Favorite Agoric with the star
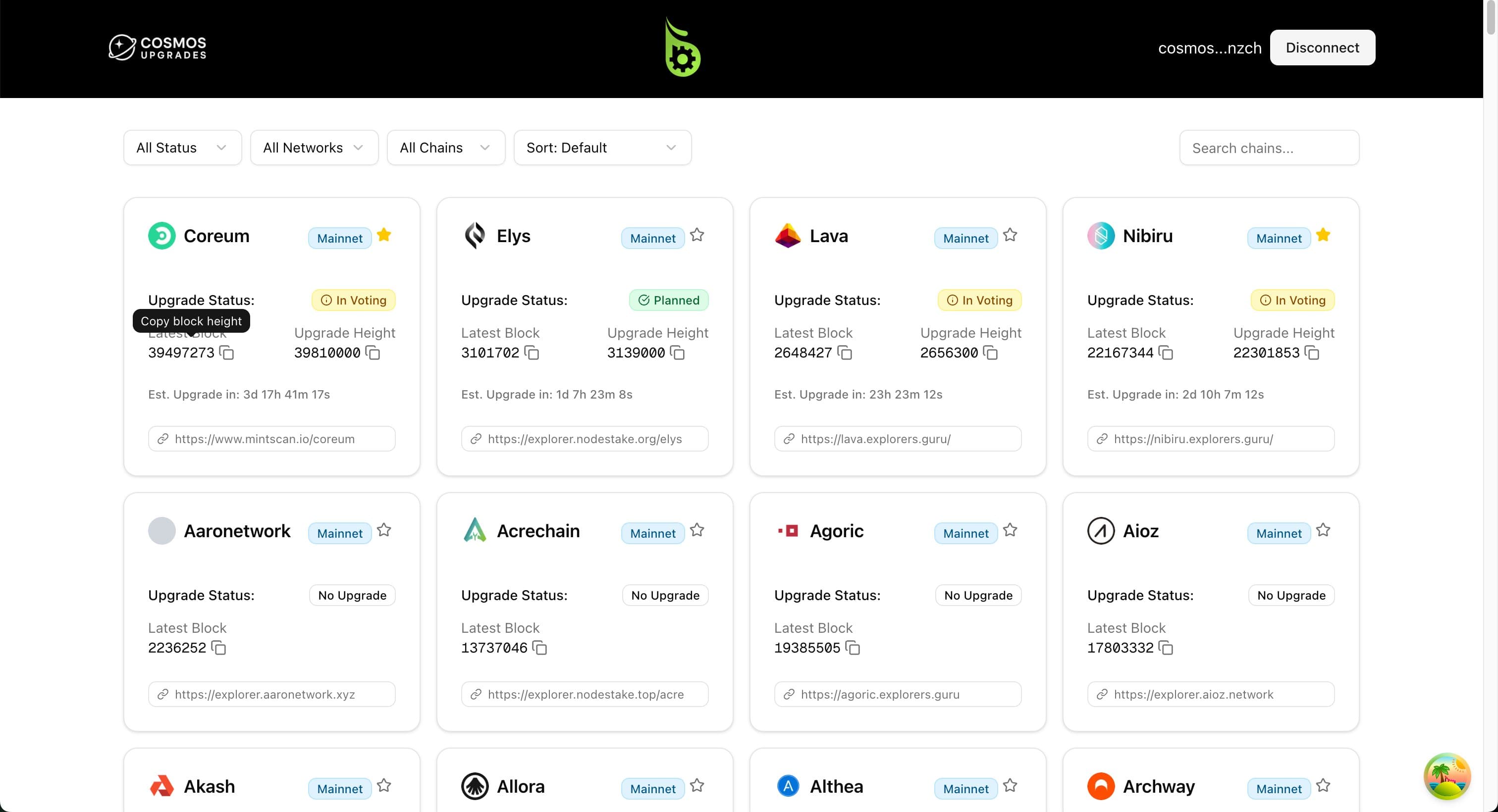The image size is (1498, 812). [1010, 529]
